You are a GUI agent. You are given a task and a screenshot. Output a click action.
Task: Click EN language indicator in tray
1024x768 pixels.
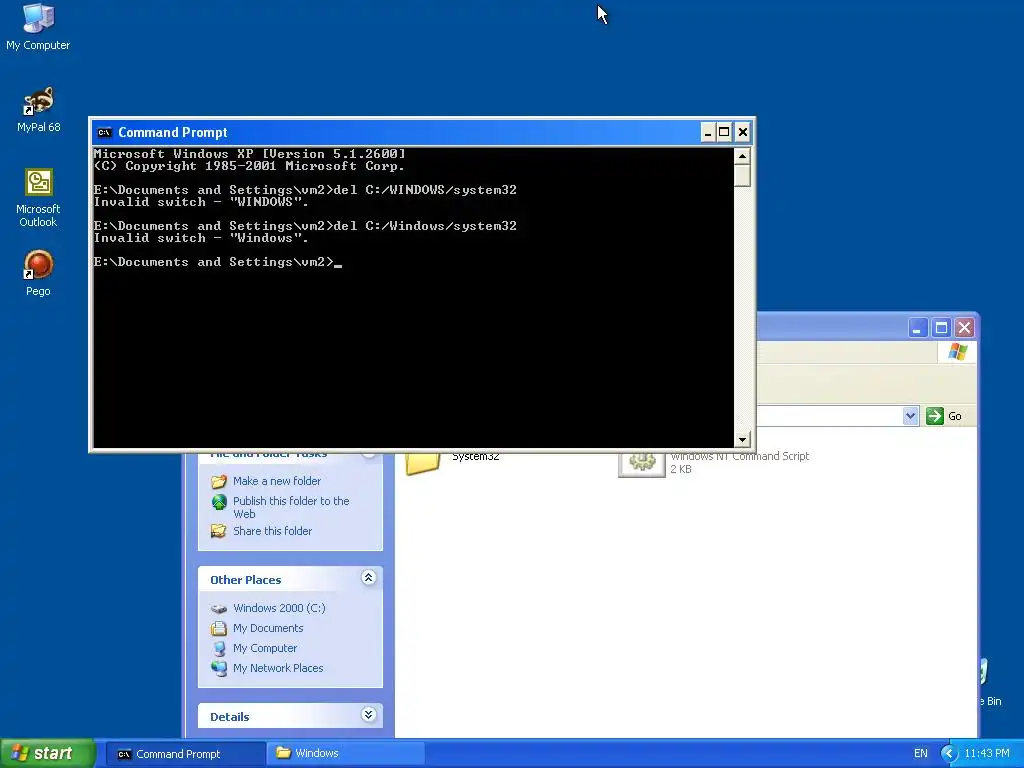[x=920, y=754]
